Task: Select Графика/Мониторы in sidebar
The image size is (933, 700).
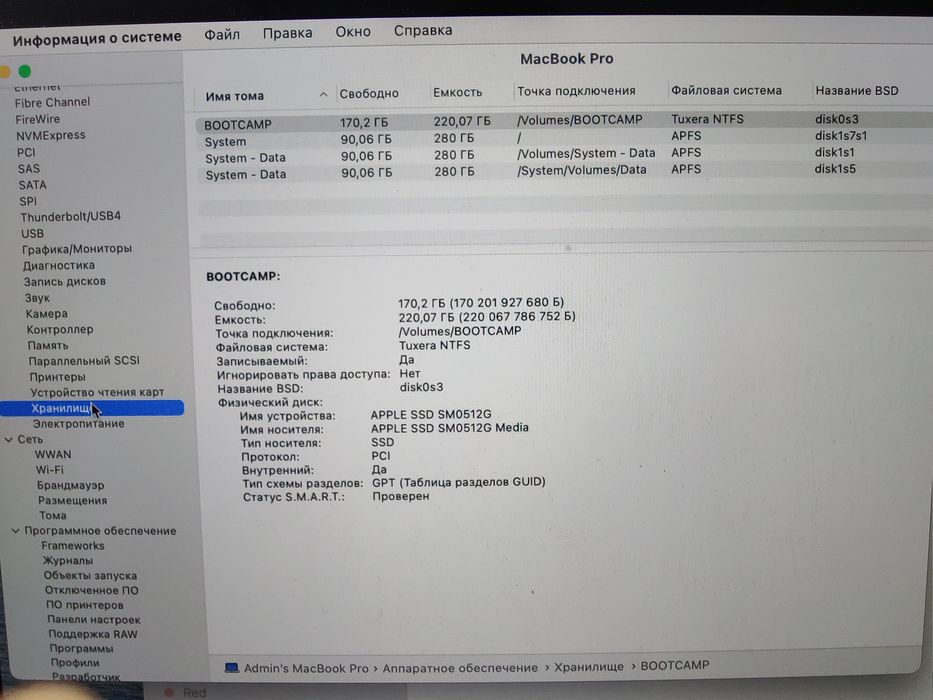Action: (x=77, y=249)
